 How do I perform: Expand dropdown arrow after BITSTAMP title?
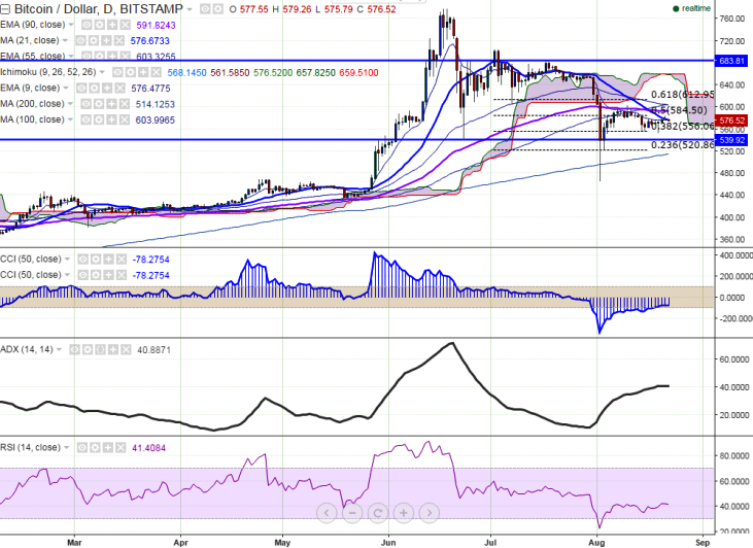point(190,10)
